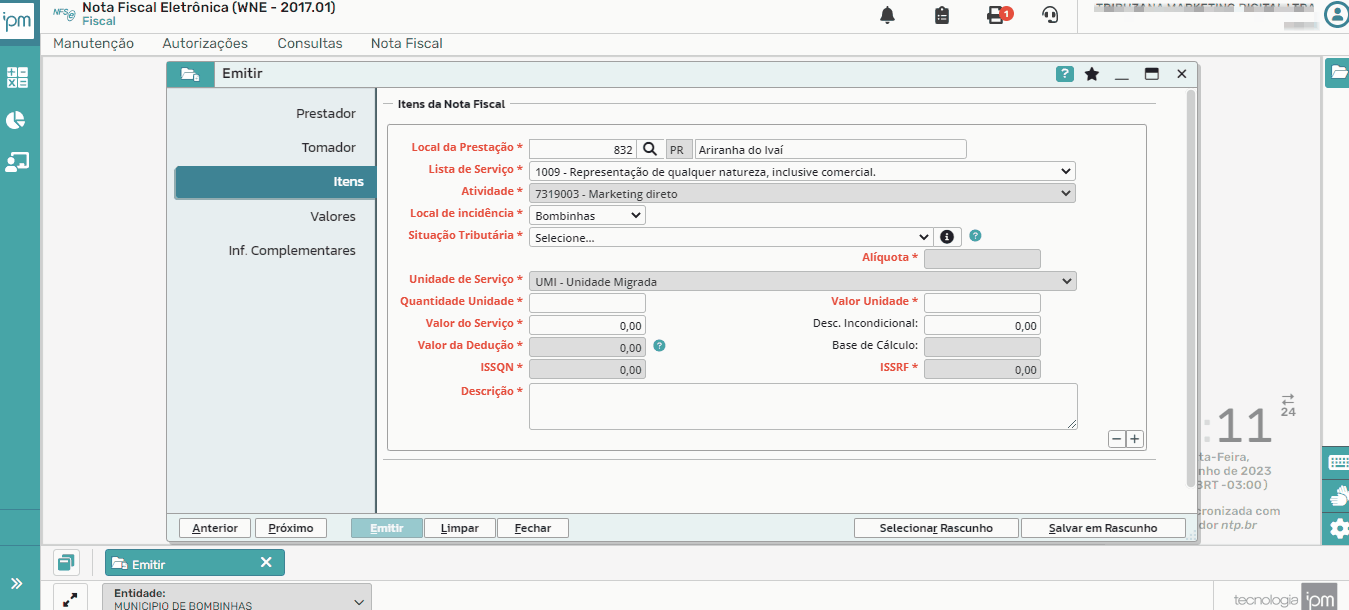This screenshot has height=610, width=1349.
Task: Mark Emitir window as favorite
Action: point(1092,74)
